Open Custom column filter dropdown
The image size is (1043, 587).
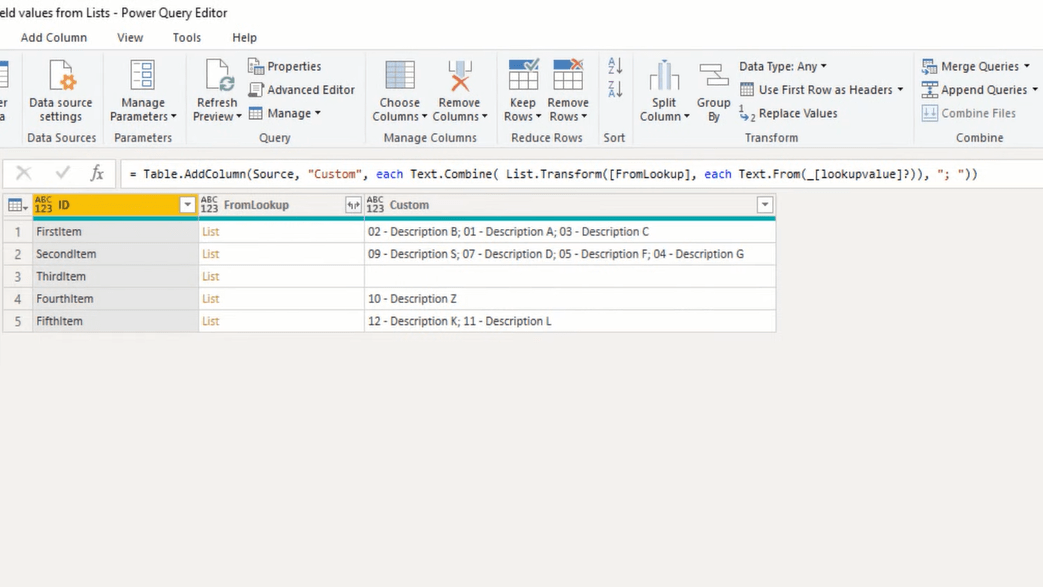click(x=765, y=205)
